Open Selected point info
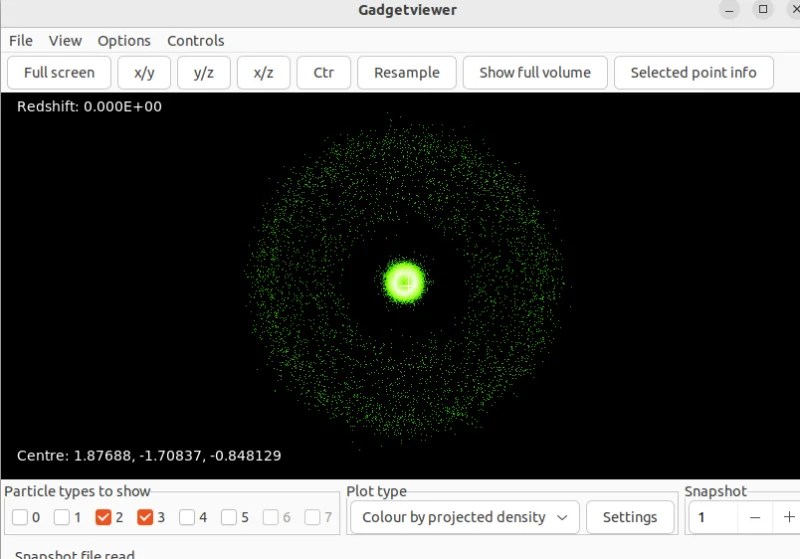The width and height of the screenshot is (800, 559). (693, 72)
